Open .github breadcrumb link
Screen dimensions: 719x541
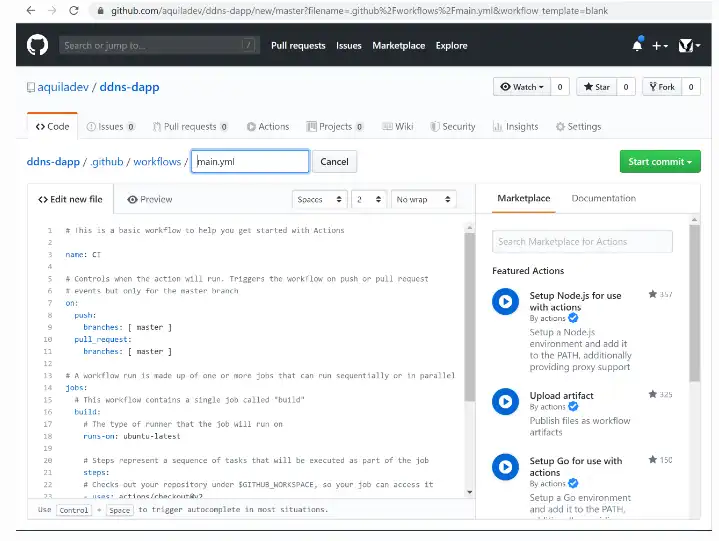point(107,161)
